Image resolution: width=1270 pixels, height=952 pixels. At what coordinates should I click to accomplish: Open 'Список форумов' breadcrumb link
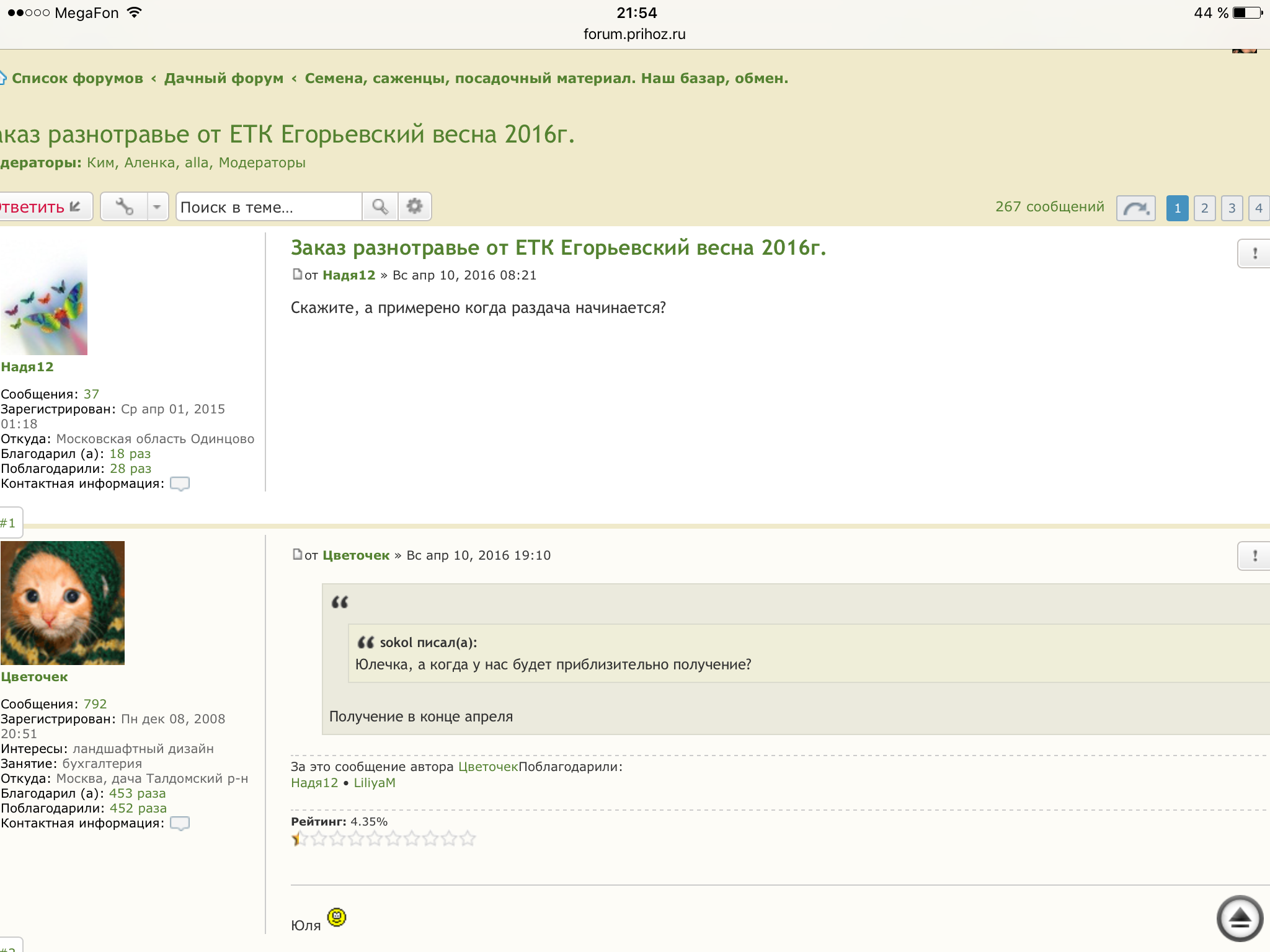coord(78,79)
